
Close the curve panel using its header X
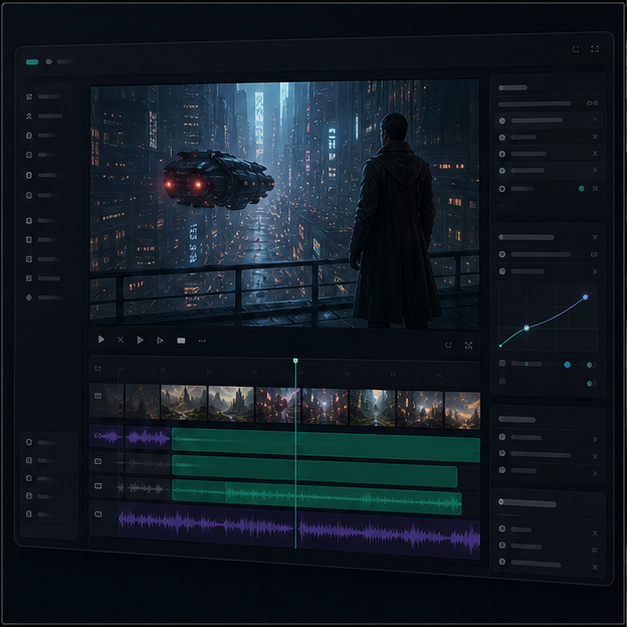595,238
